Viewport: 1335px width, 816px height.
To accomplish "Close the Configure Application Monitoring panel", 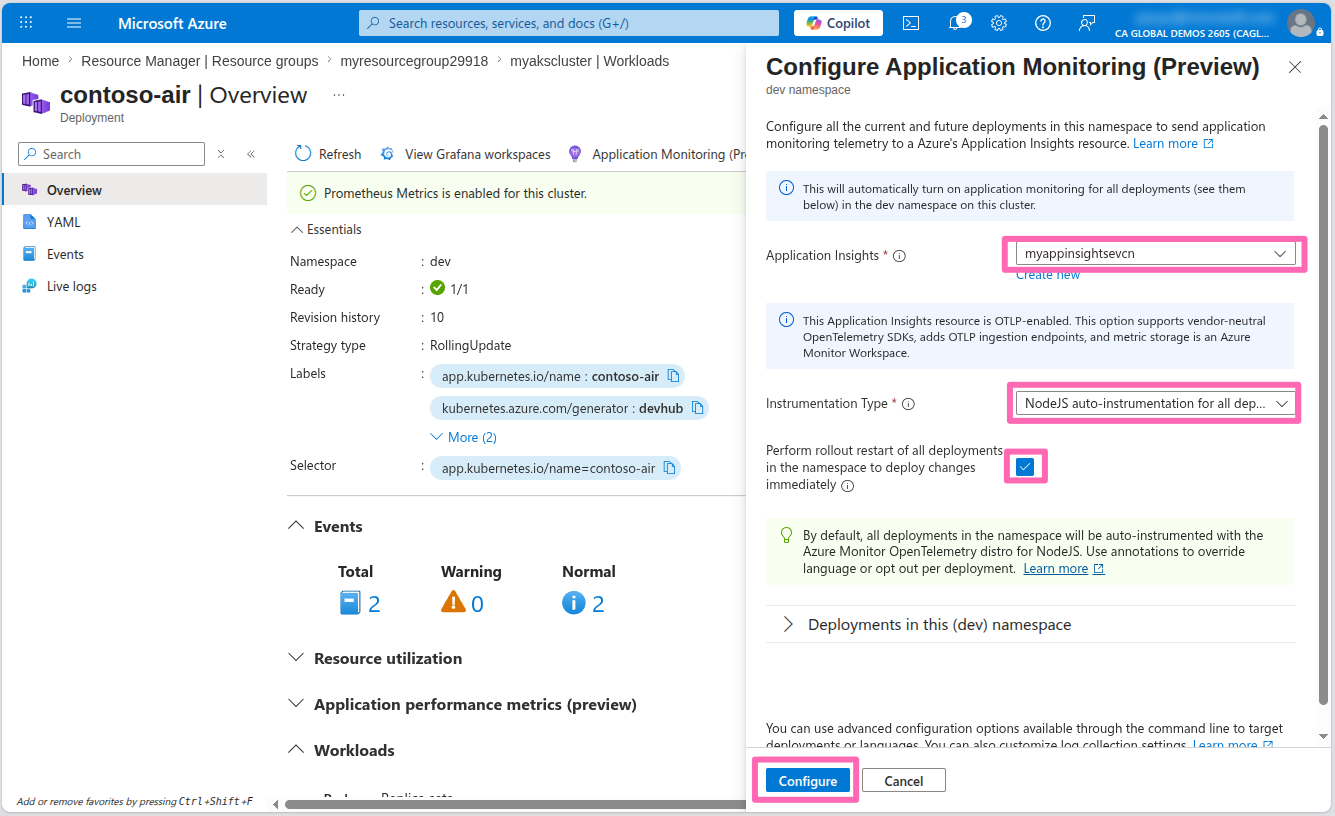I will click(1295, 67).
